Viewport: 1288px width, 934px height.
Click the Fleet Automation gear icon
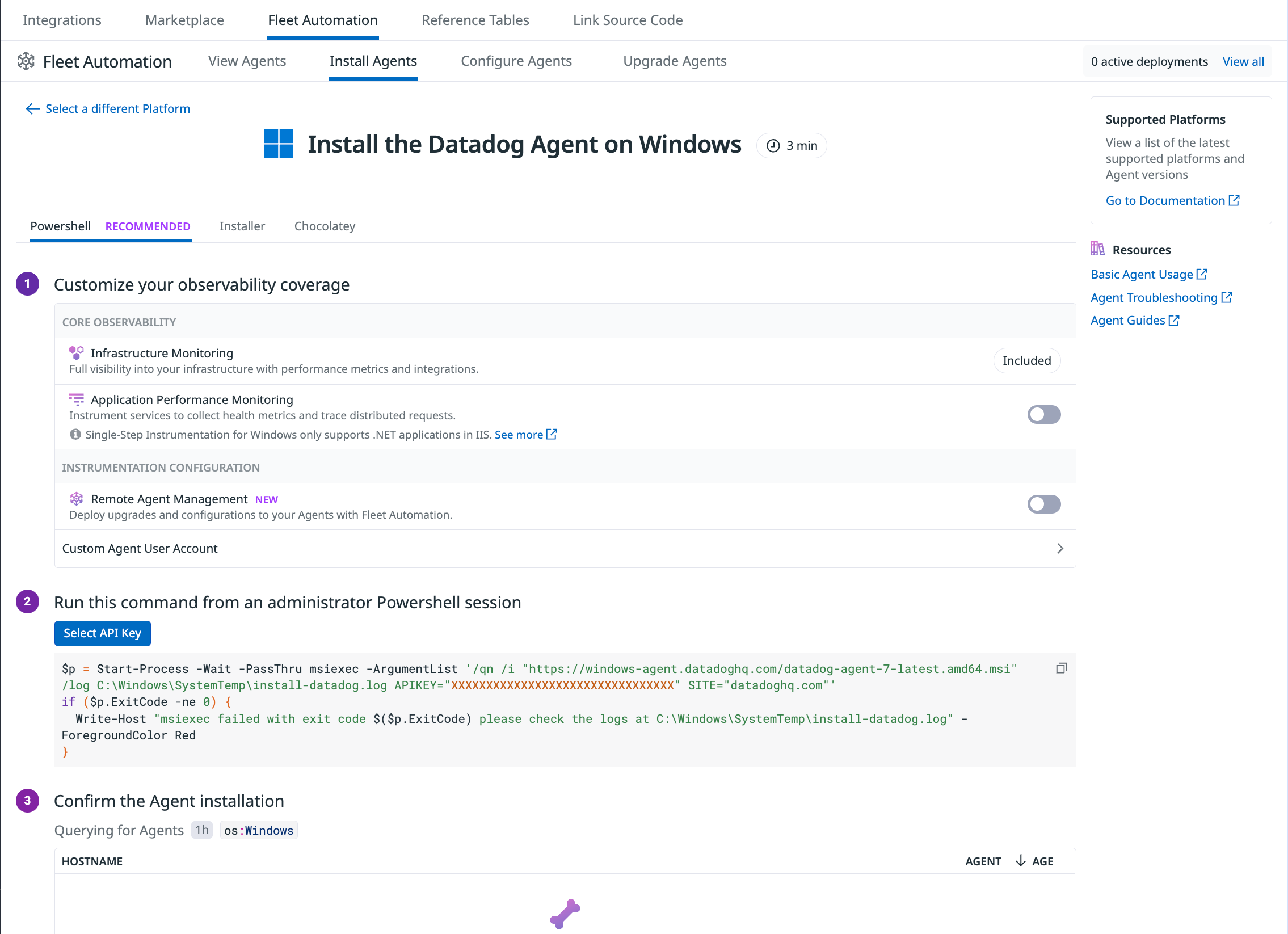[x=26, y=61]
